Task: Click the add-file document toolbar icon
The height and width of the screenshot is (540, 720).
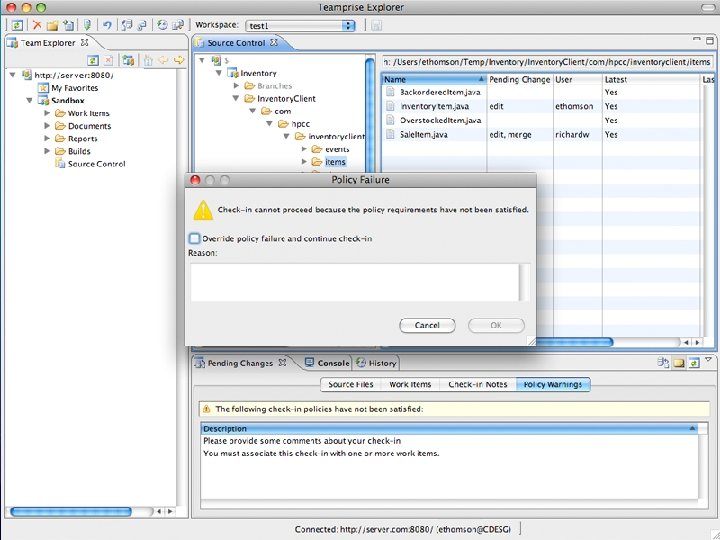Action: (x=68, y=25)
